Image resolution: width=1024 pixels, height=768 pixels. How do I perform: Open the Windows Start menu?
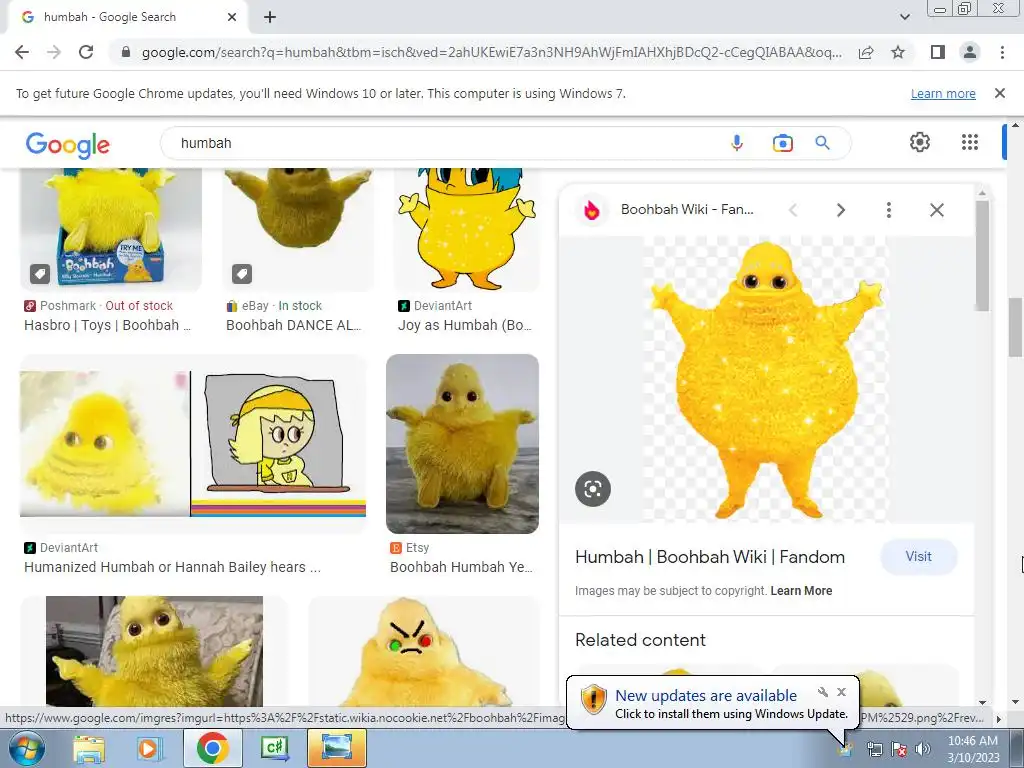click(26, 748)
